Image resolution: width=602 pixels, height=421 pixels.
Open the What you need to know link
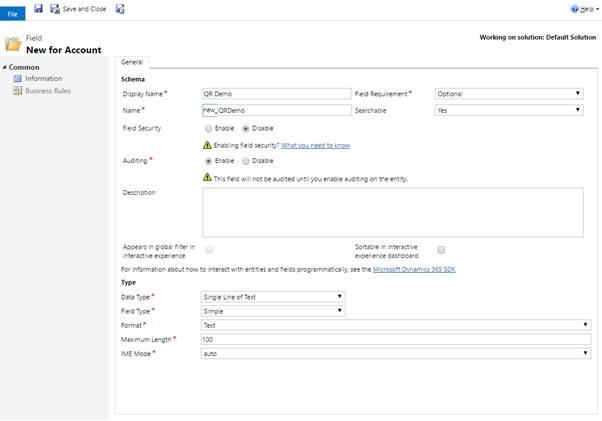[315, 145]
